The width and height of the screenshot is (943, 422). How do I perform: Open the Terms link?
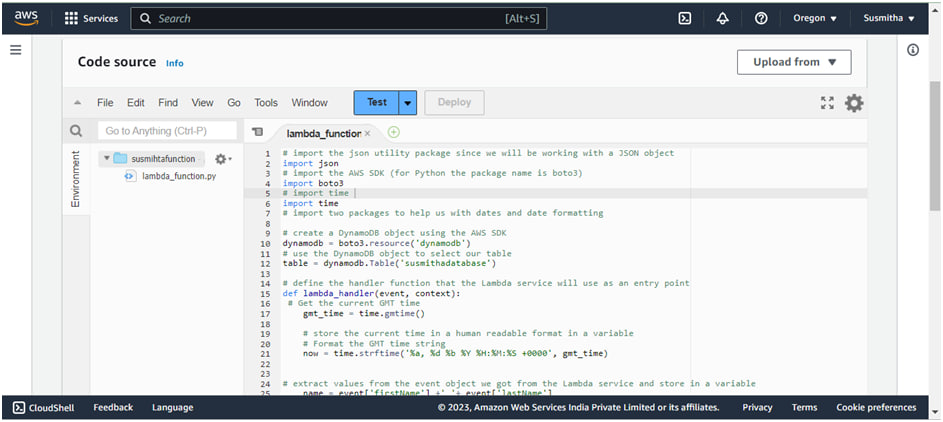[x=804, y=408]
